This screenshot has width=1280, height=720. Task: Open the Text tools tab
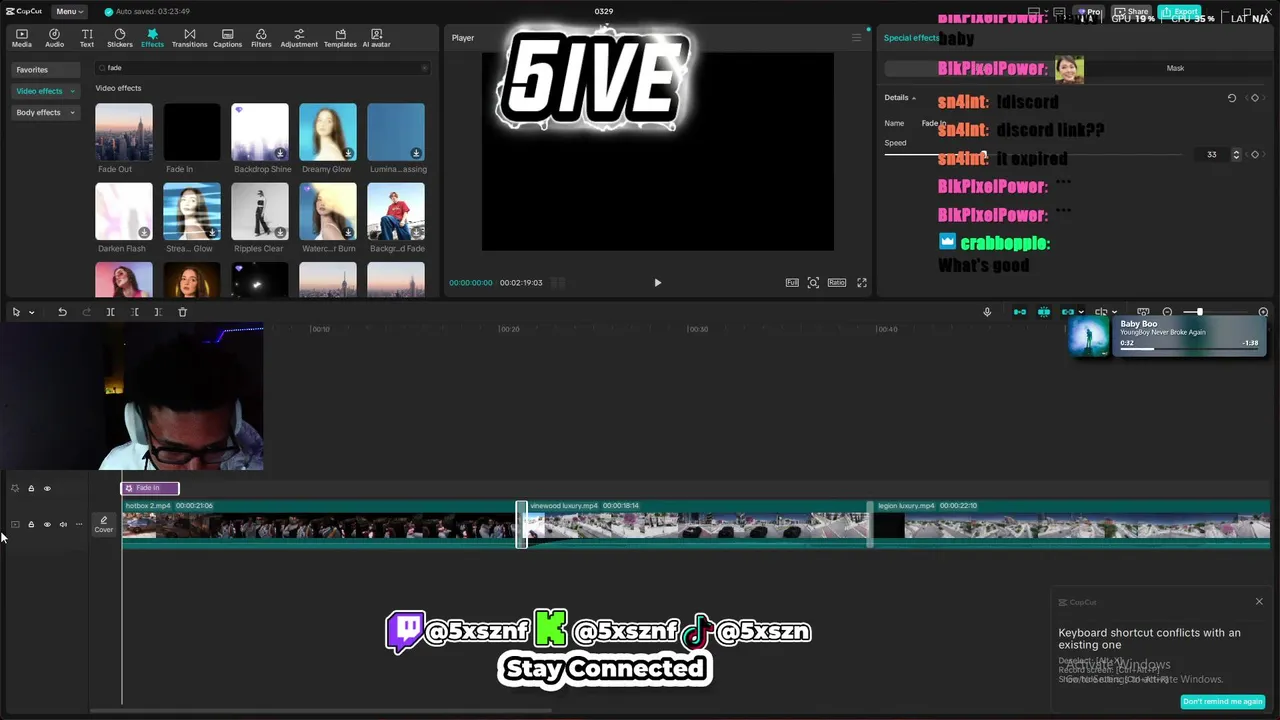coord(87,38)
